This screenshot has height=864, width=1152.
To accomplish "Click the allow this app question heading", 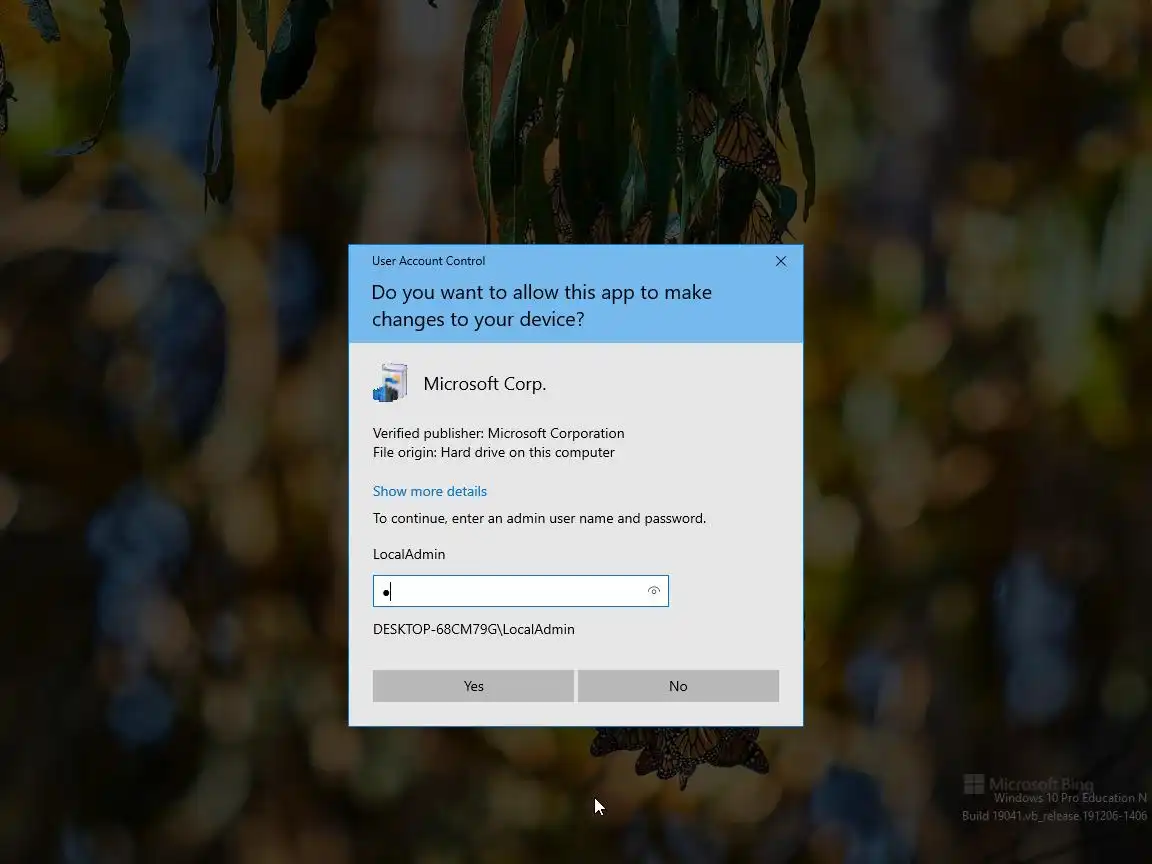I will 541,306.
